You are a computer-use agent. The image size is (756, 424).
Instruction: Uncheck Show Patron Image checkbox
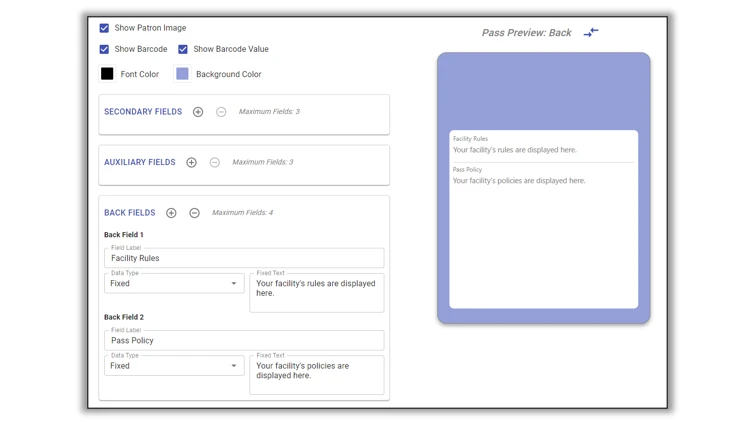(104, 28)
